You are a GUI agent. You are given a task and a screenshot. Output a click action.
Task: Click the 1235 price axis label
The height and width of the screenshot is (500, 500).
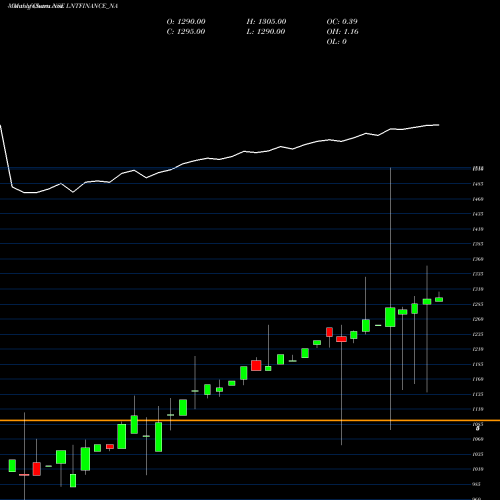pos(478,334)
